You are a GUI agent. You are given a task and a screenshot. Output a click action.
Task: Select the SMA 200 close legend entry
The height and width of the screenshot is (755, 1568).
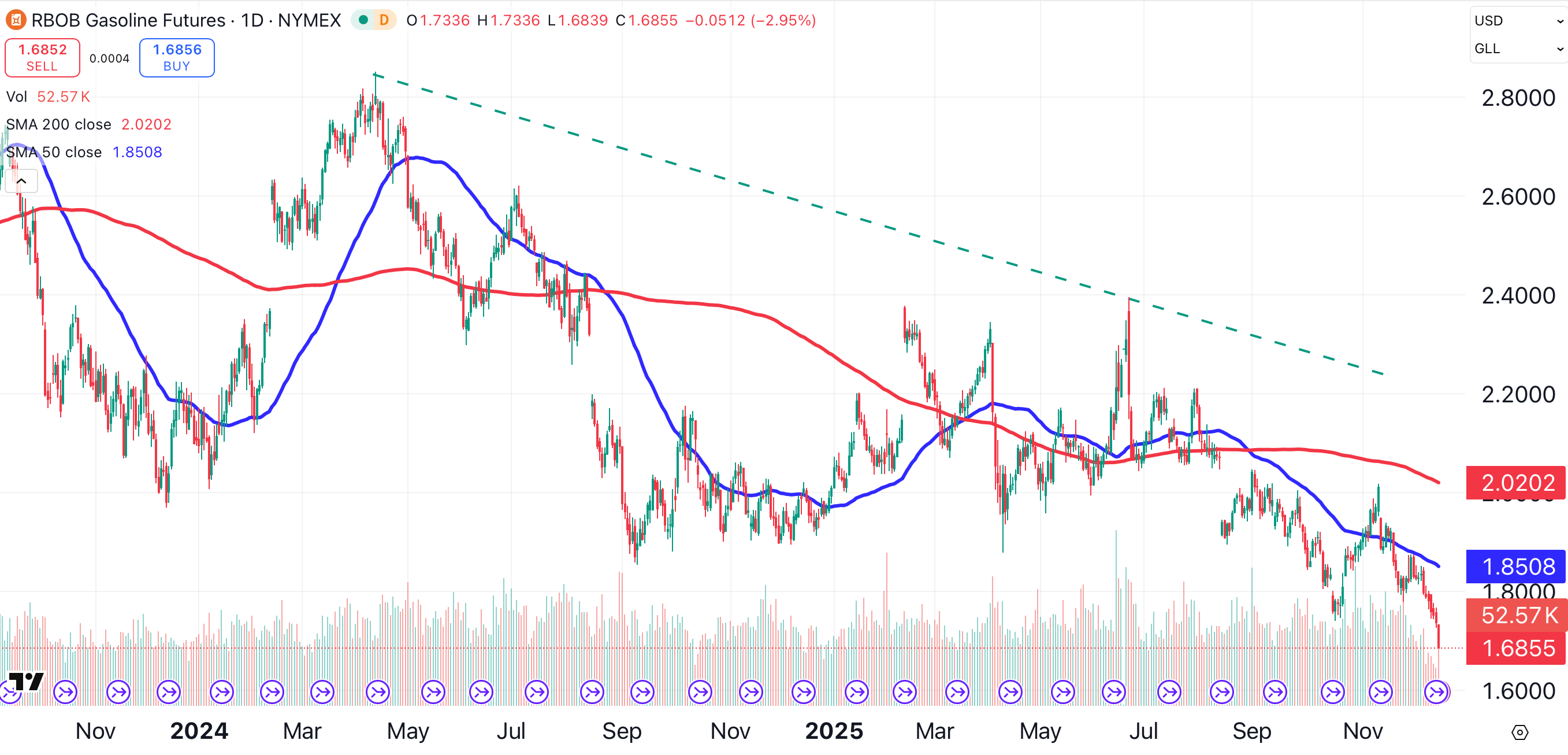pos(58,124)
